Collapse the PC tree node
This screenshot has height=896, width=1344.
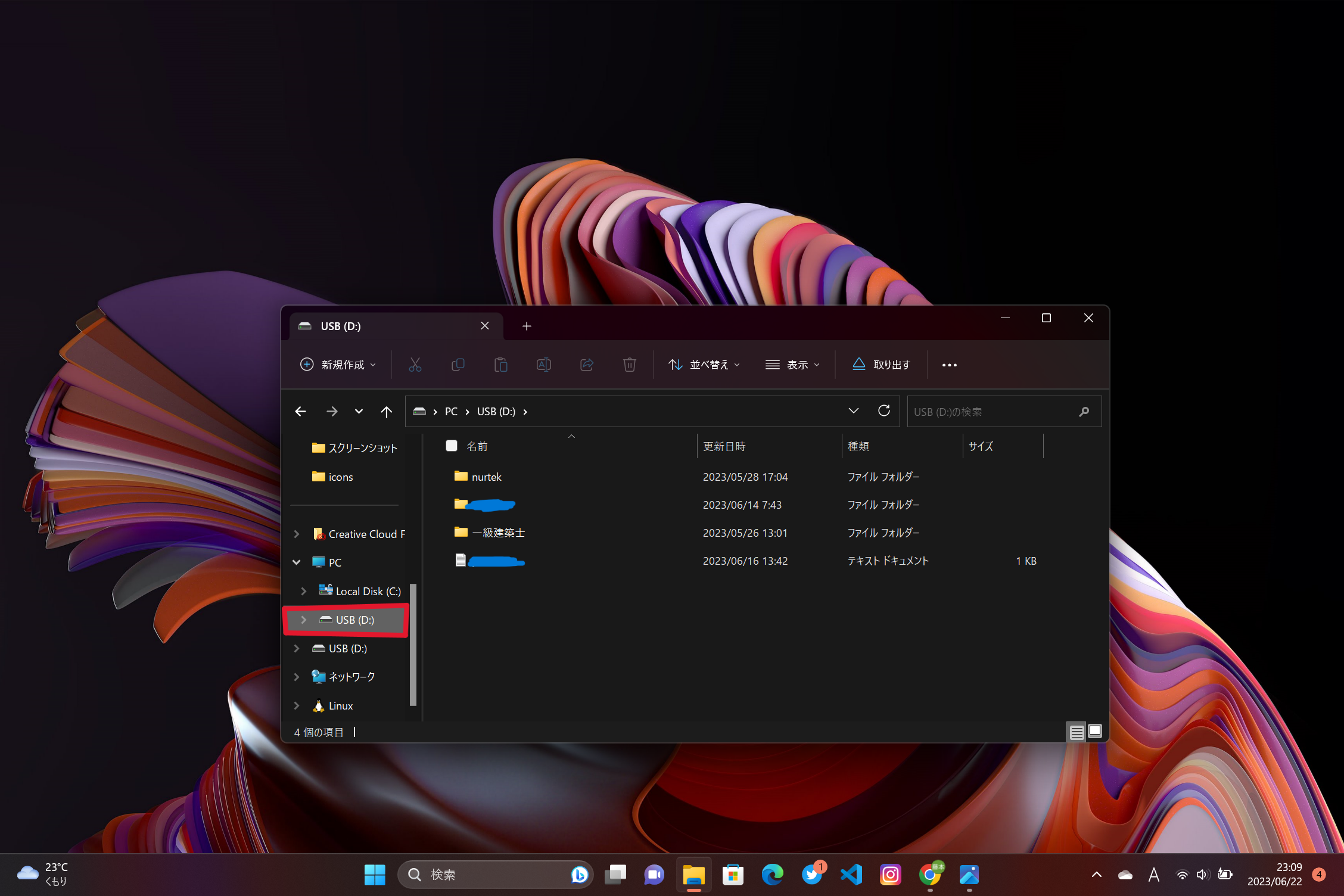click(297, 562)
